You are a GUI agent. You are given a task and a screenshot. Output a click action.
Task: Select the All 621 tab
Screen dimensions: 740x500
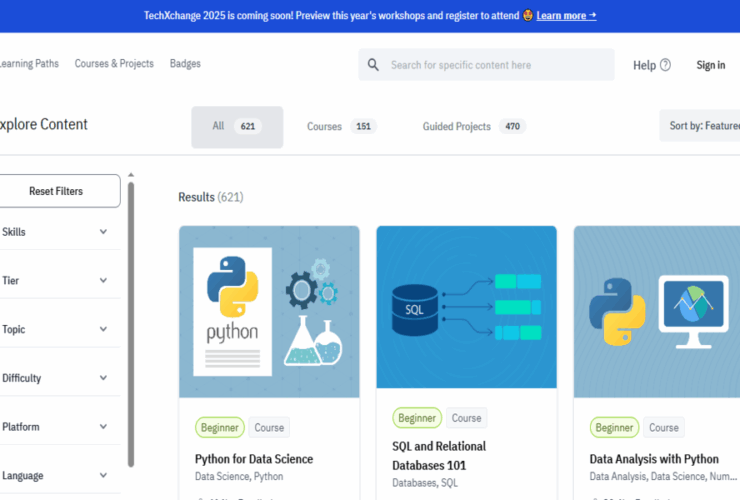tap(237, 127)
